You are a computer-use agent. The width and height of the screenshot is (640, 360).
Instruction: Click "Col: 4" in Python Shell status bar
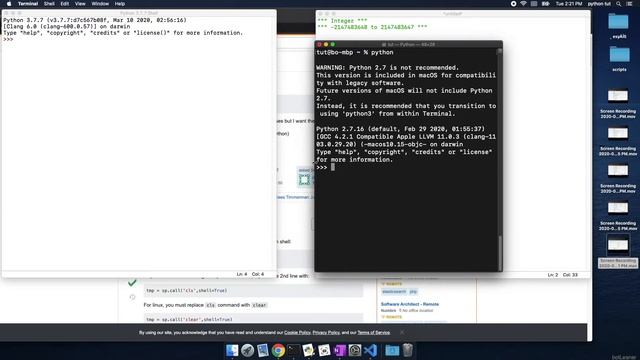coord(258,274)
